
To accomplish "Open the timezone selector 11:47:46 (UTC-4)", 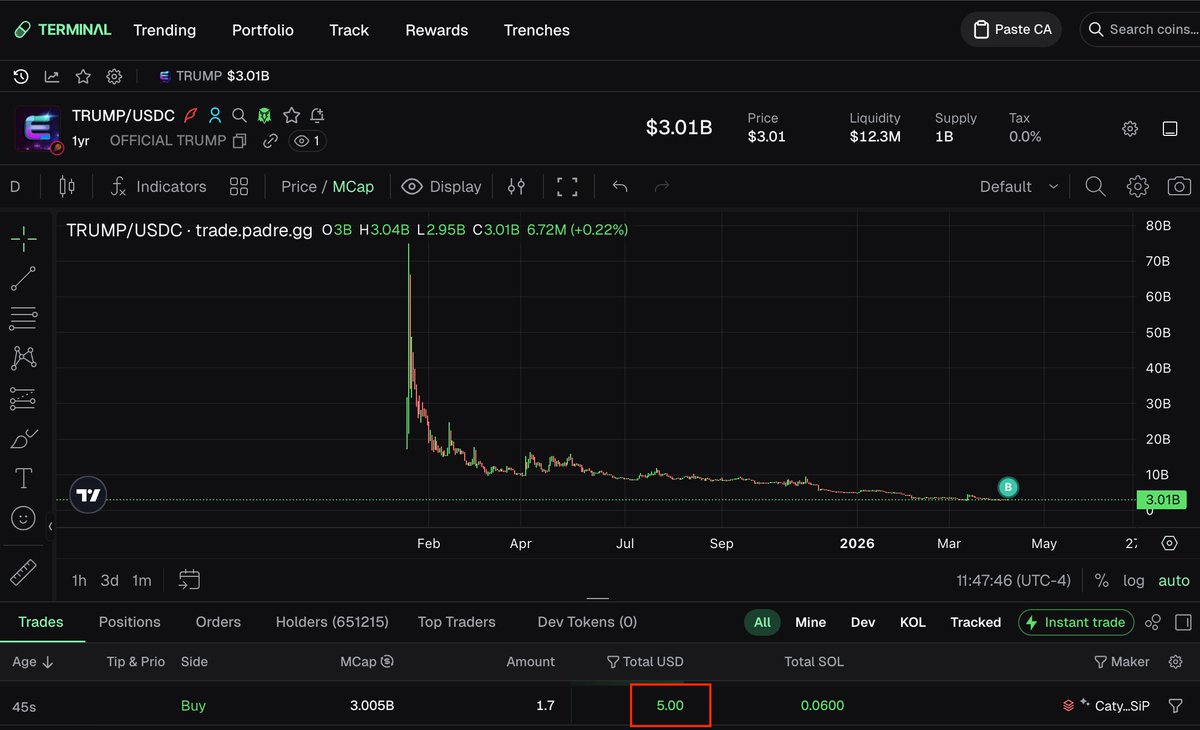I will [1013, 580].
